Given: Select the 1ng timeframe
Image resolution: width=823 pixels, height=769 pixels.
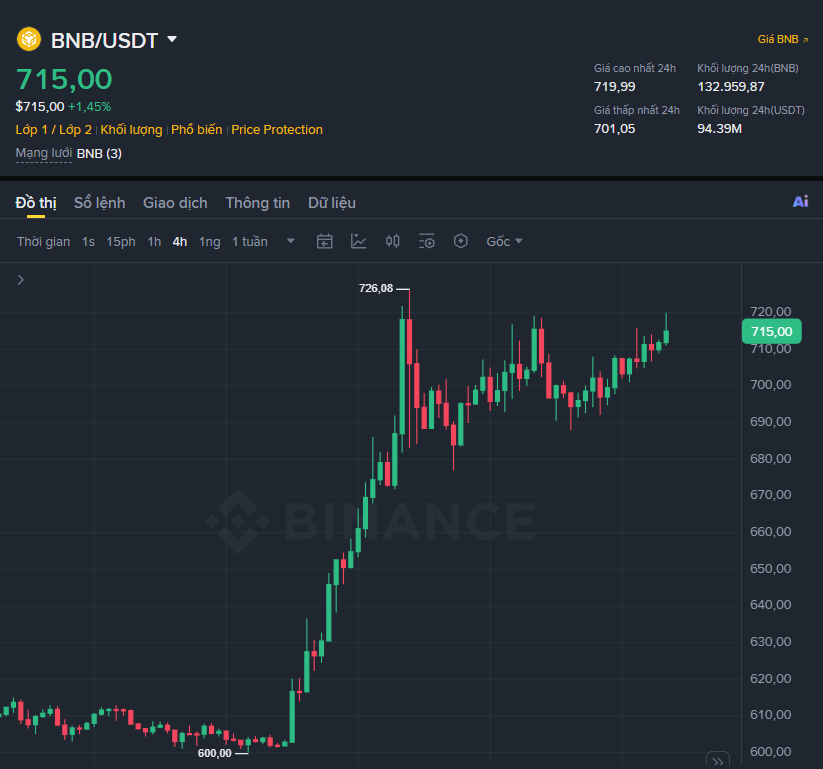Looking at the screenshot, I should (209, 241).
